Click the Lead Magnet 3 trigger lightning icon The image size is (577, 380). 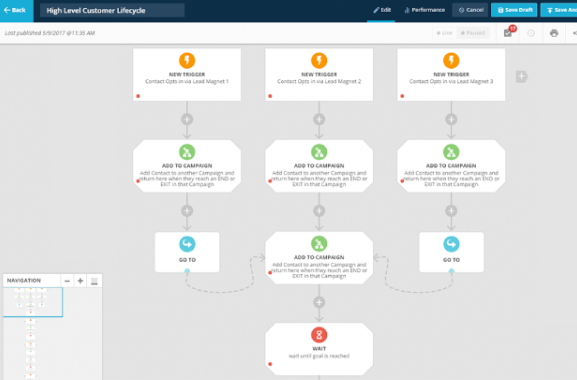[x=451, y=60]
